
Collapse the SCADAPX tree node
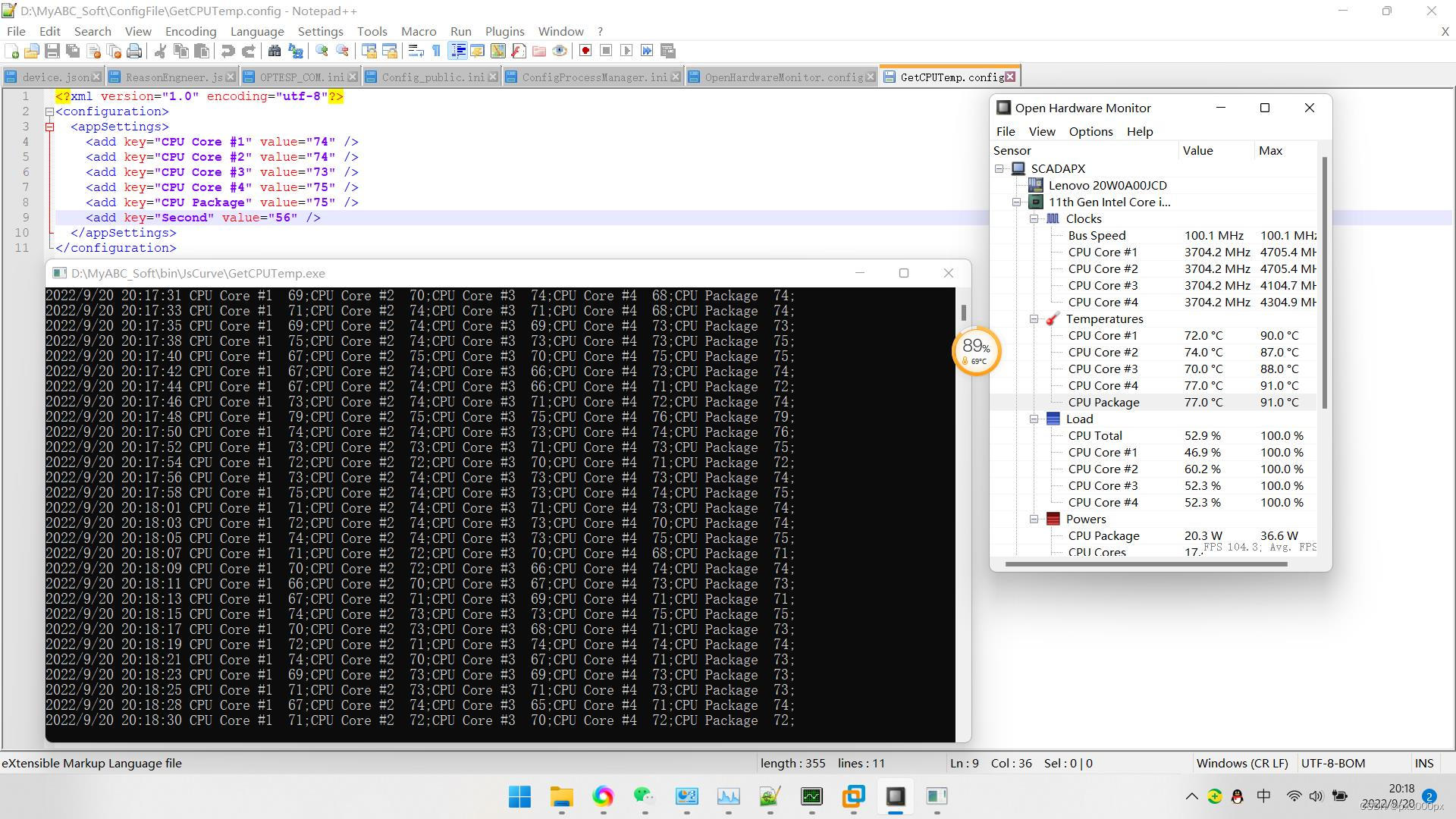tap(999, 168)
